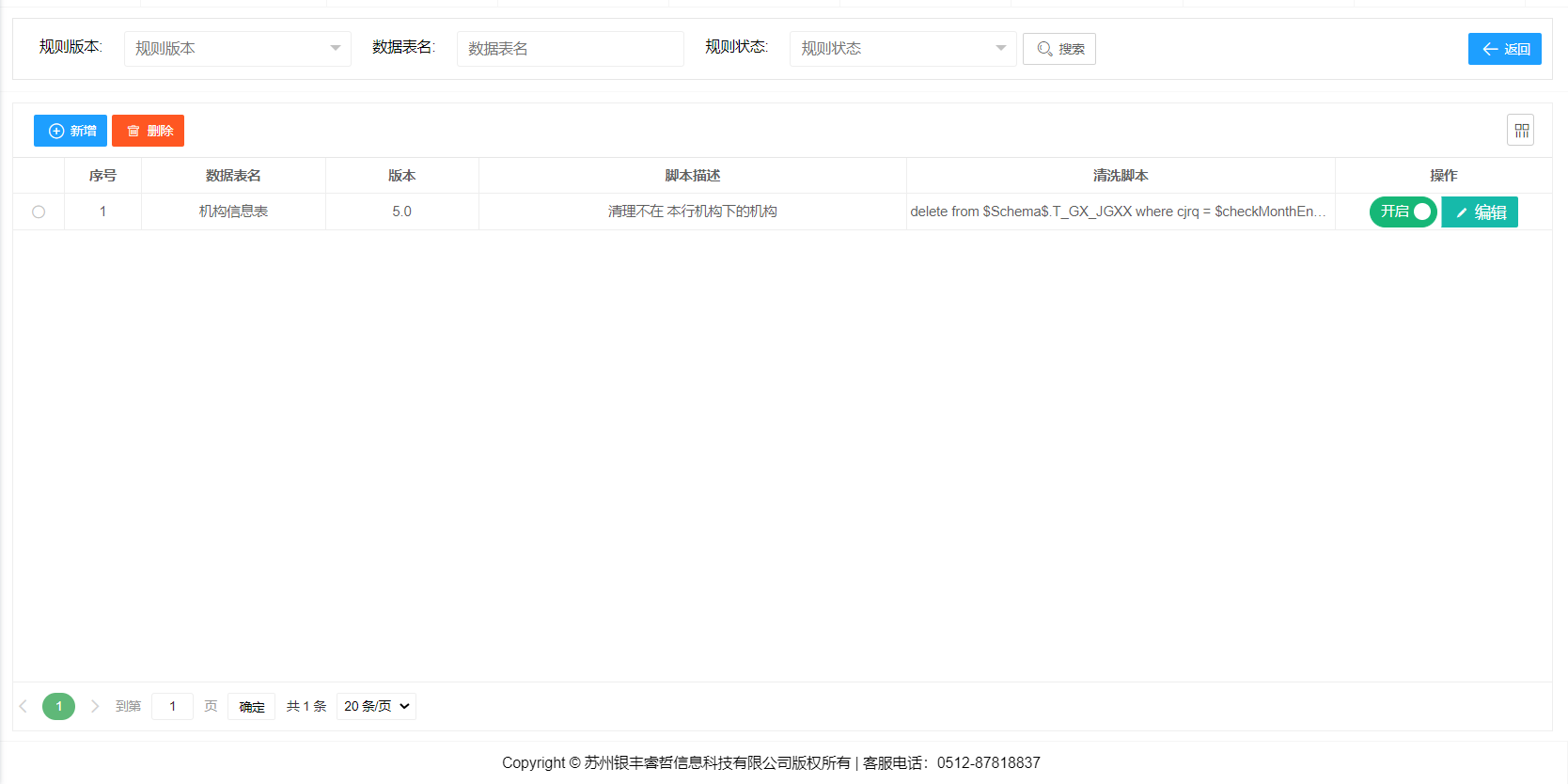Image resolution: width=1568 pixels, height=784 pixels.
Task: Select the radio button for row 1
Action: pos(39,212)
